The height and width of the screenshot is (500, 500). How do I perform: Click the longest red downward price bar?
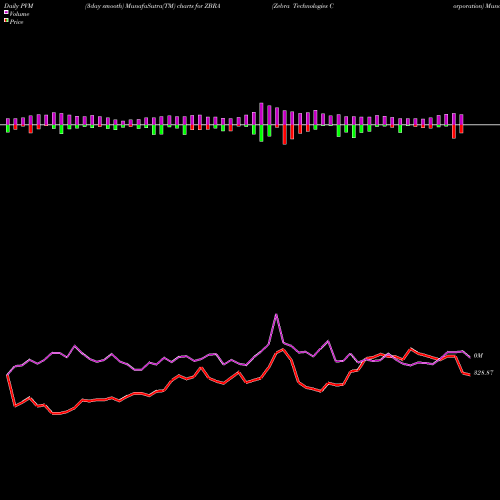click(x=285, y=135)
